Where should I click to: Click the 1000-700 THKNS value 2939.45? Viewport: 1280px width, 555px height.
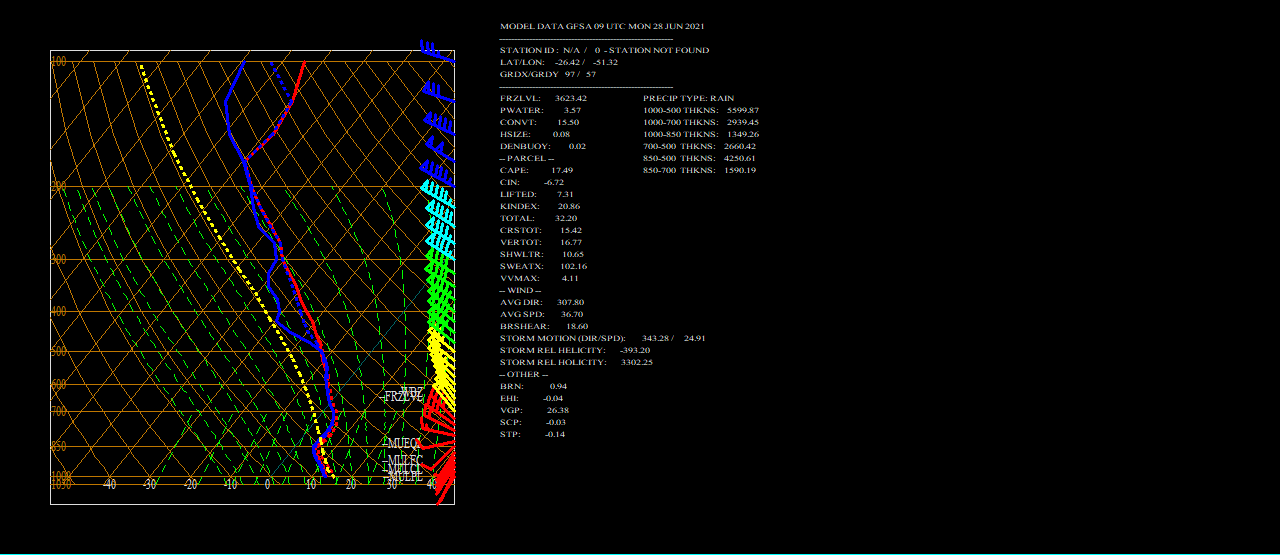click(743, 122)
